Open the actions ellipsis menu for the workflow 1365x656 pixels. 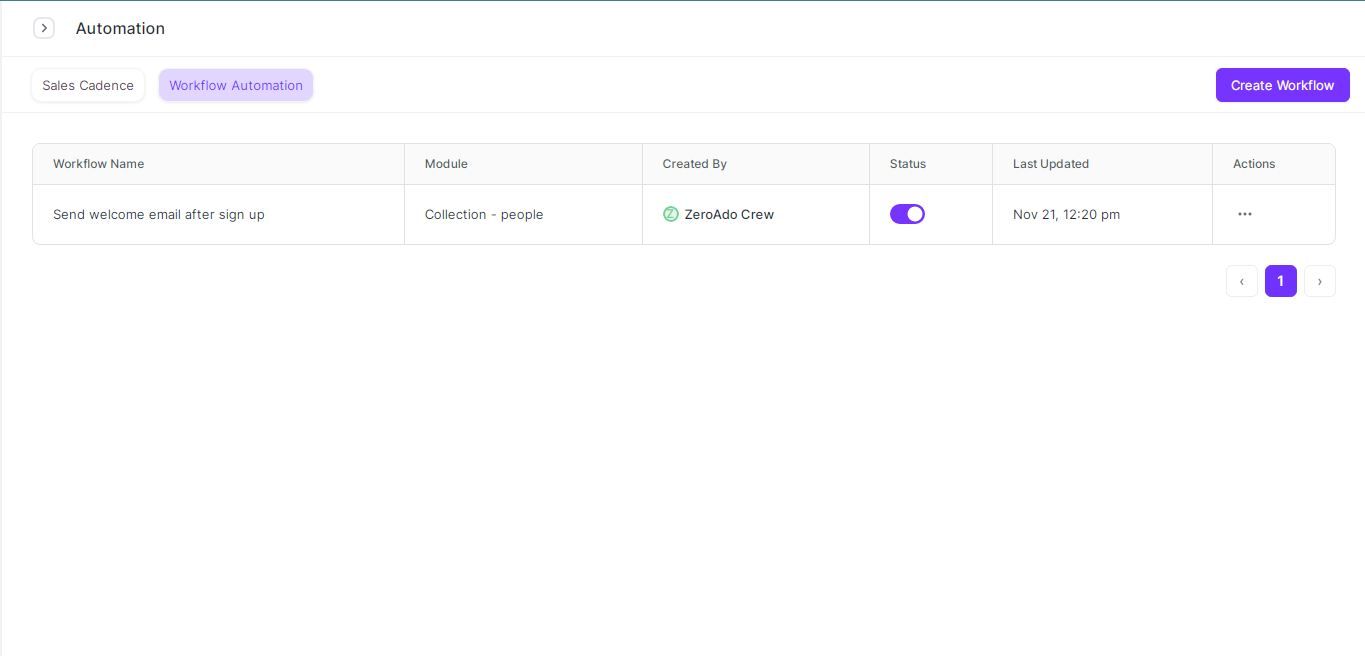pos(1245,214)
